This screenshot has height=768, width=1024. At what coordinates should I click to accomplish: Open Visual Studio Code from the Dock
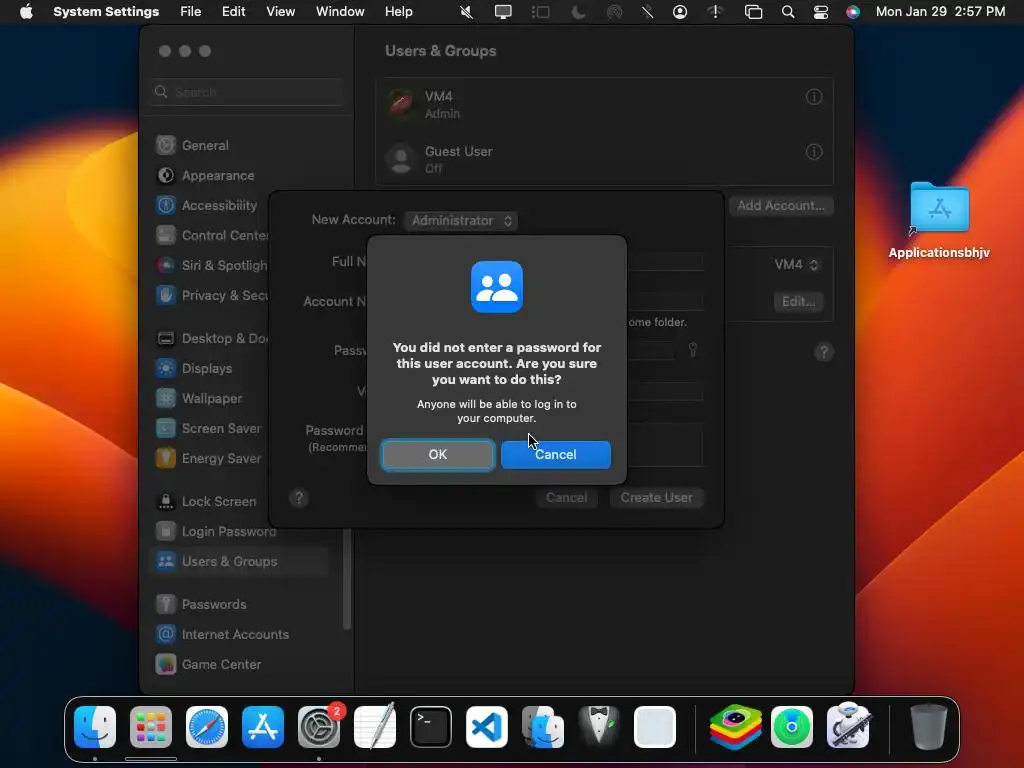[487, 727]
